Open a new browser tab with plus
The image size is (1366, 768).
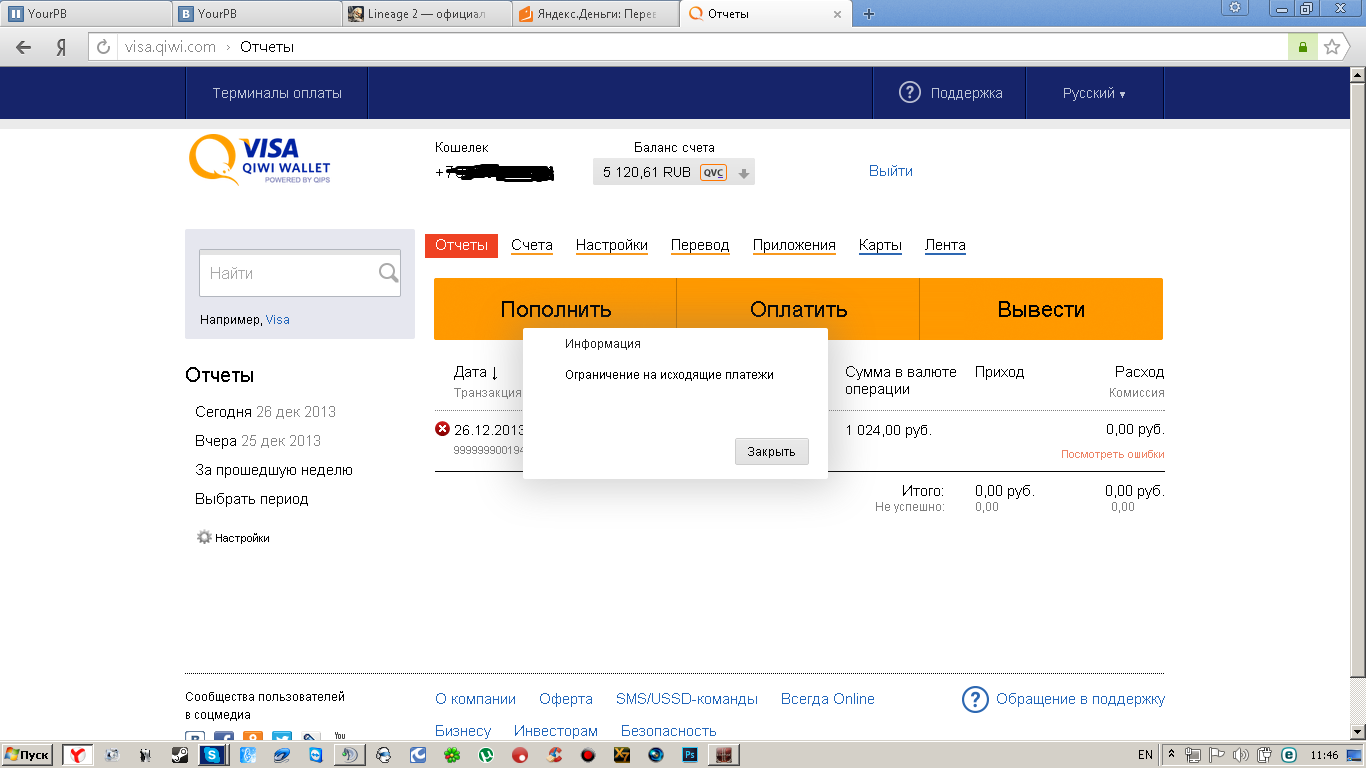coord(869,14)
